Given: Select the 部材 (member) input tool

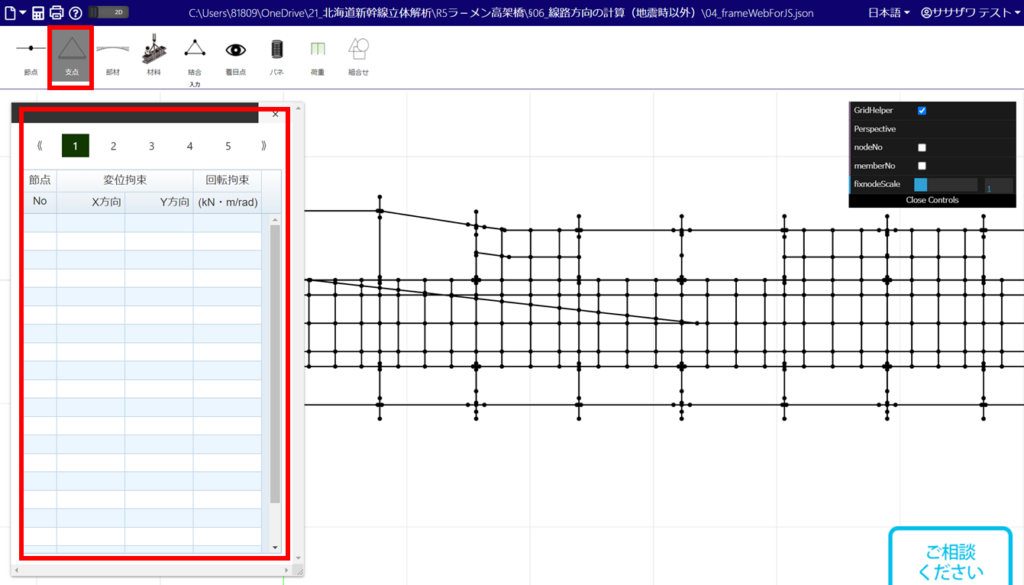Looking at the screenshot, I should pos(112,56).
